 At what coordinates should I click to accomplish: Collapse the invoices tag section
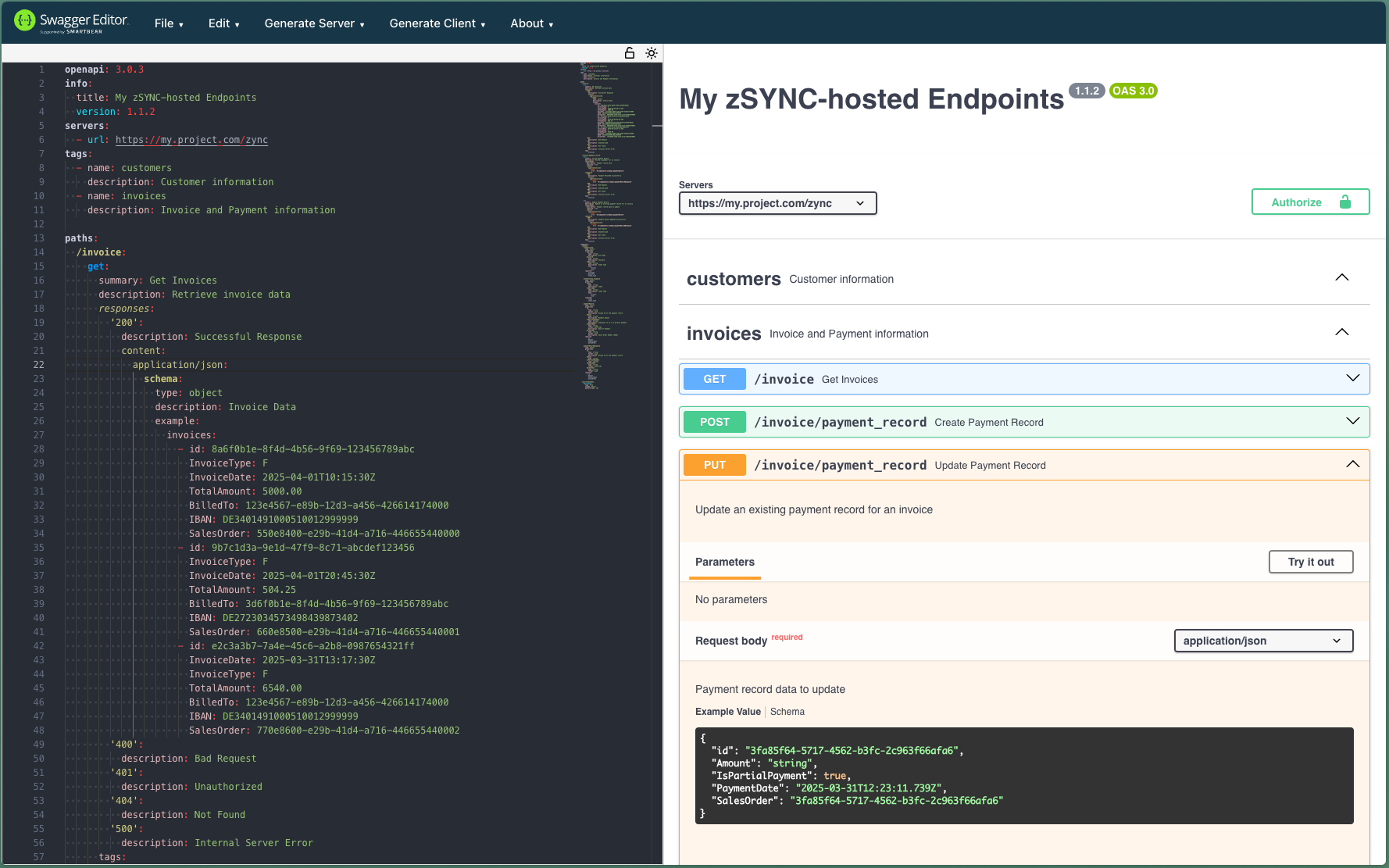pyautogui.click(x=1341, y=332)
